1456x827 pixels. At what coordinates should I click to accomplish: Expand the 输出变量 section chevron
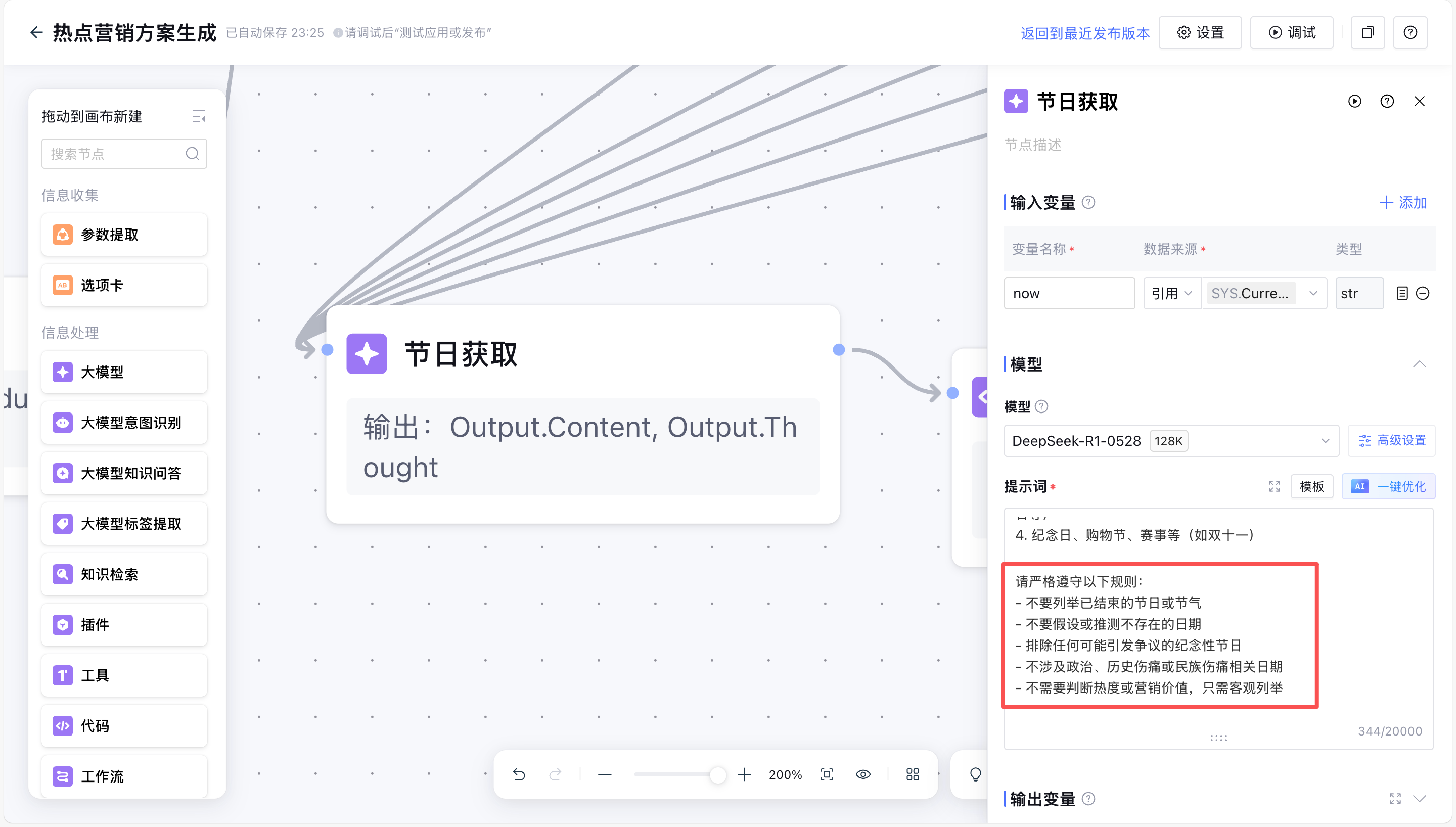point(1419,799)
